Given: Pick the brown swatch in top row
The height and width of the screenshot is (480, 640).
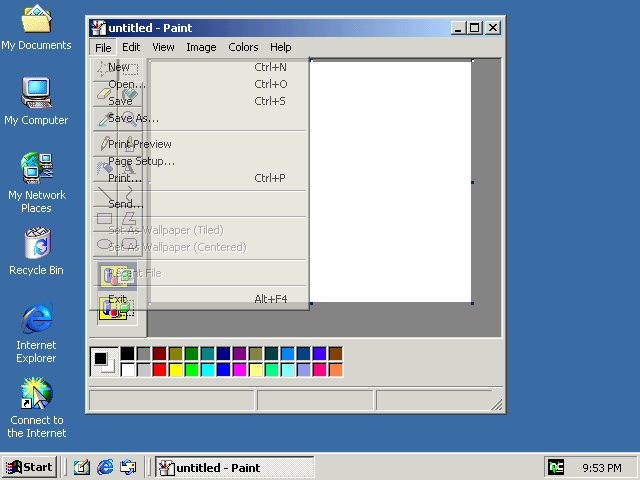Looking at the screenshot, I should tap(336, 353).
